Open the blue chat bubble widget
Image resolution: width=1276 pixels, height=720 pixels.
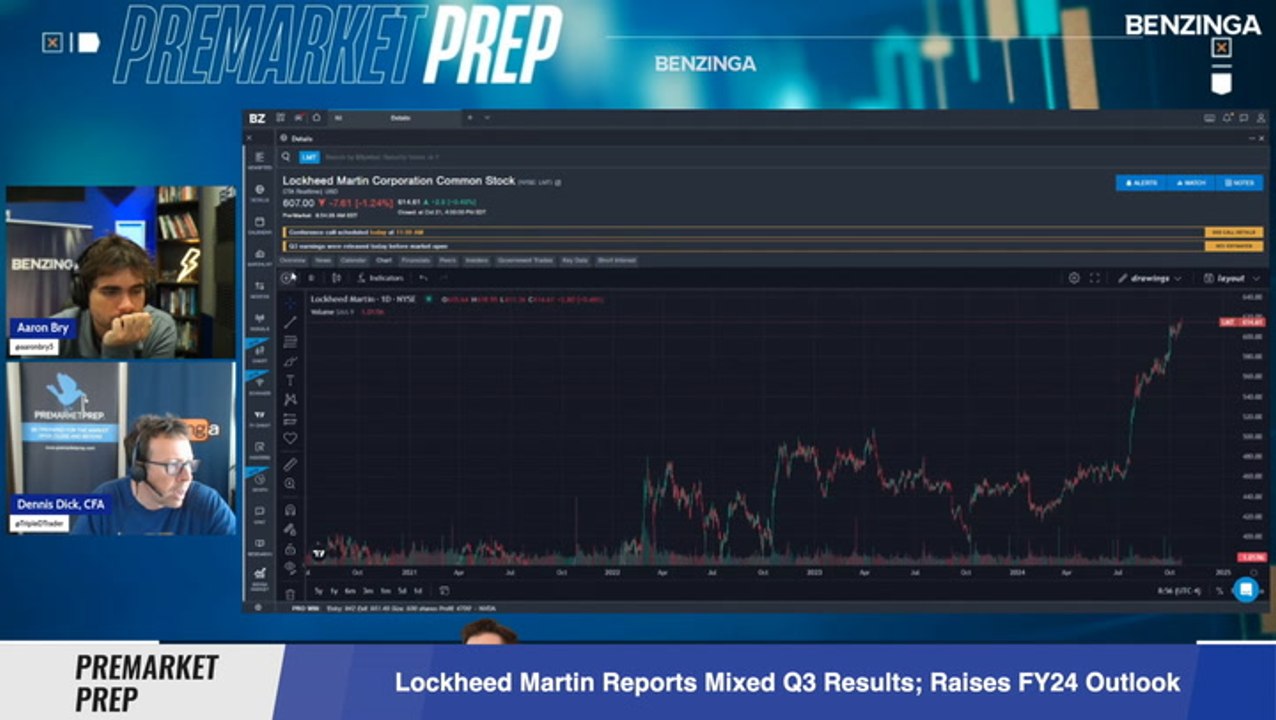pyautogui.click(x=1245, y=589)
